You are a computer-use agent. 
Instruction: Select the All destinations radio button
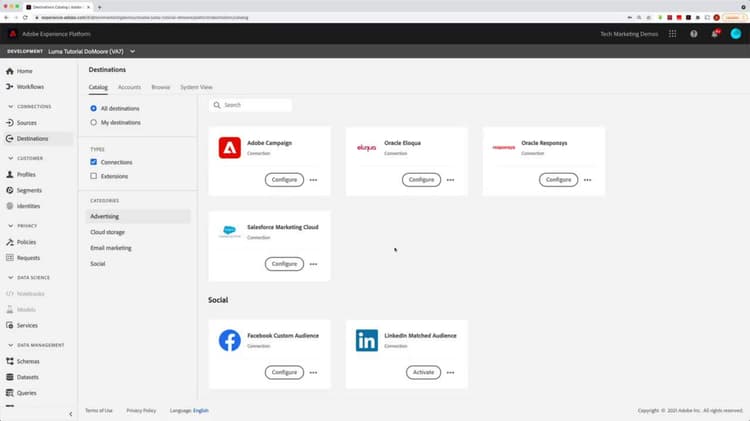[x=93, y=109]
